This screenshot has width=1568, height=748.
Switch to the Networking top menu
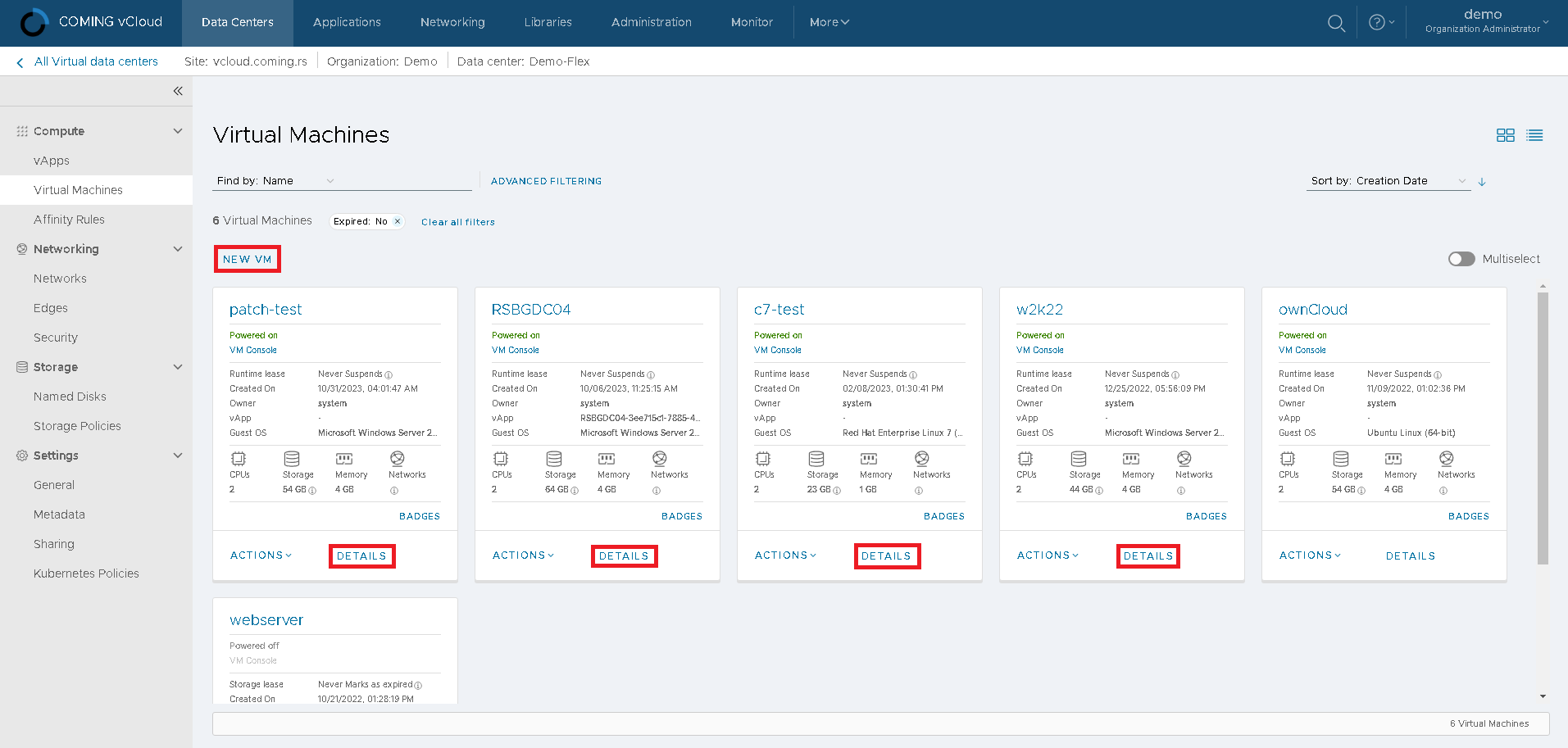click(x=452, y=22)
